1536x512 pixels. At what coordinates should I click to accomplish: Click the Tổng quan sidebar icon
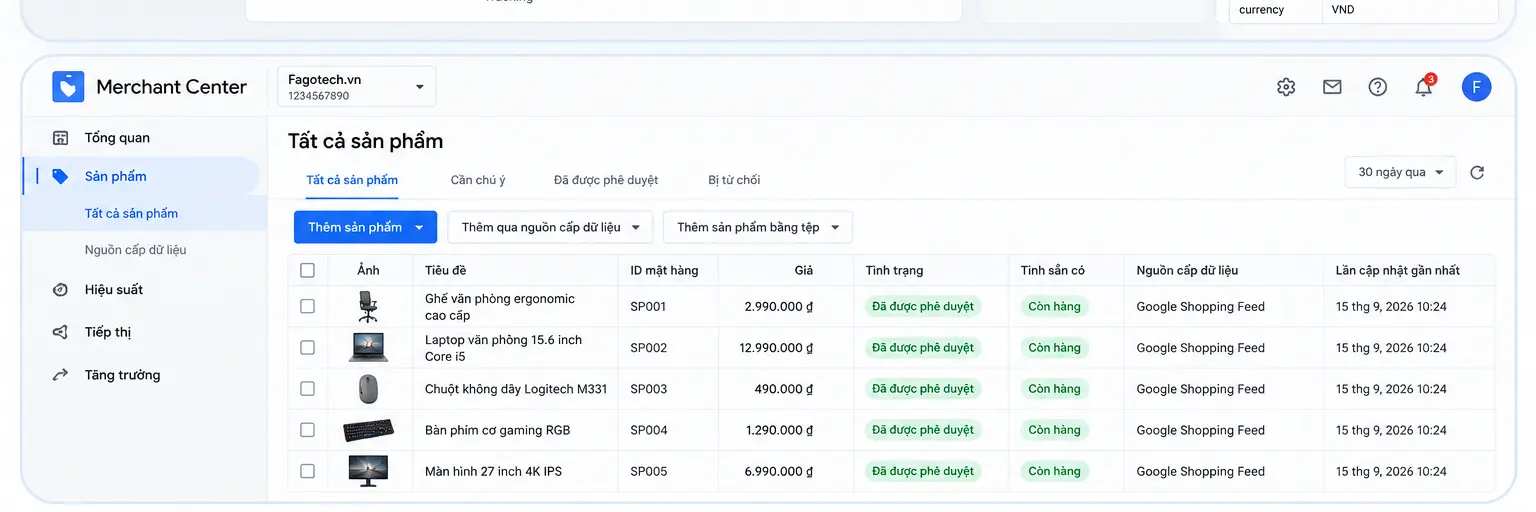pos(61,138)
